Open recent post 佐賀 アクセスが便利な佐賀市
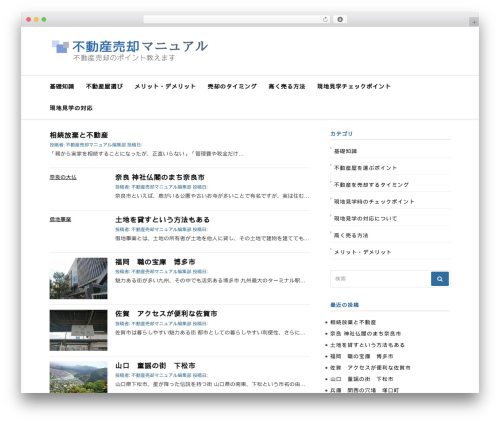Image resolution: width=500 pixels, height=423 pixels. (370, 368)
